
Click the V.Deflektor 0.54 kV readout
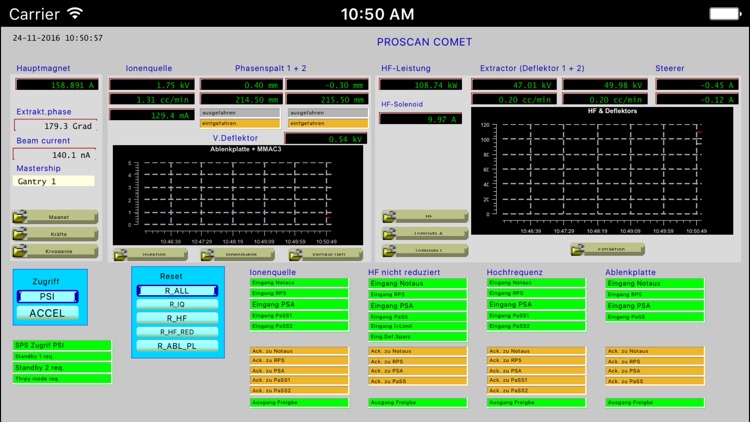coord(326,139)
